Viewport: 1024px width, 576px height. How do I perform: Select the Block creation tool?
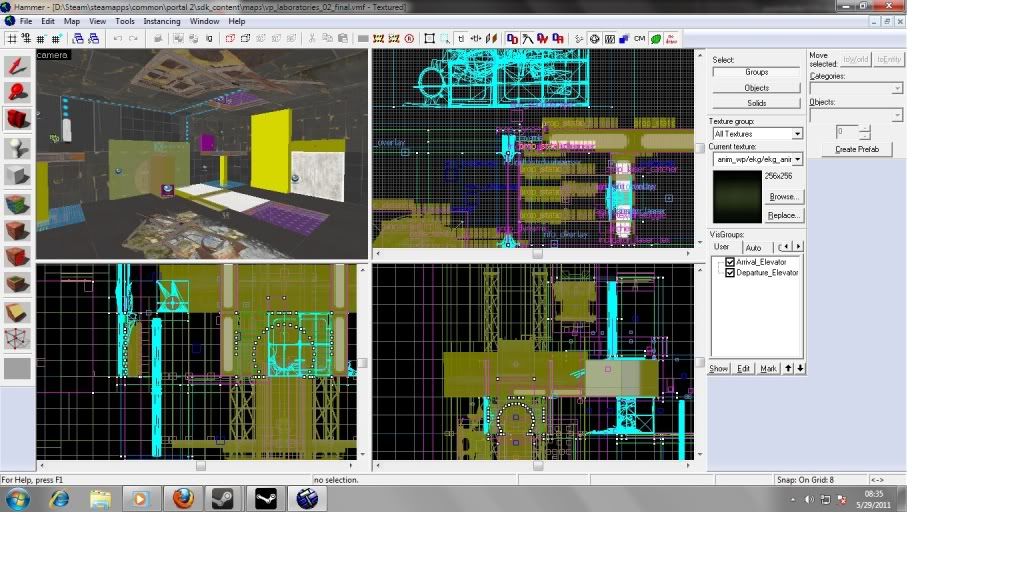coord(17,175)
